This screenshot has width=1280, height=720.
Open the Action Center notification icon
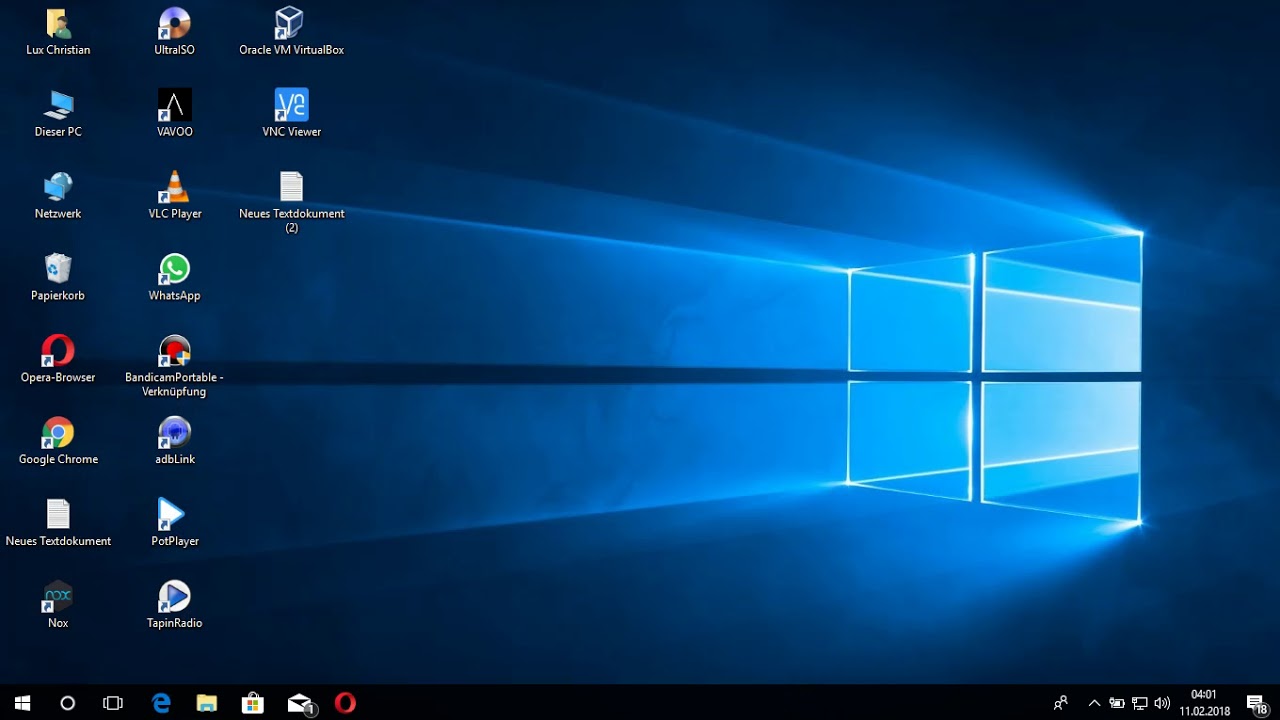click(1257, 703)
